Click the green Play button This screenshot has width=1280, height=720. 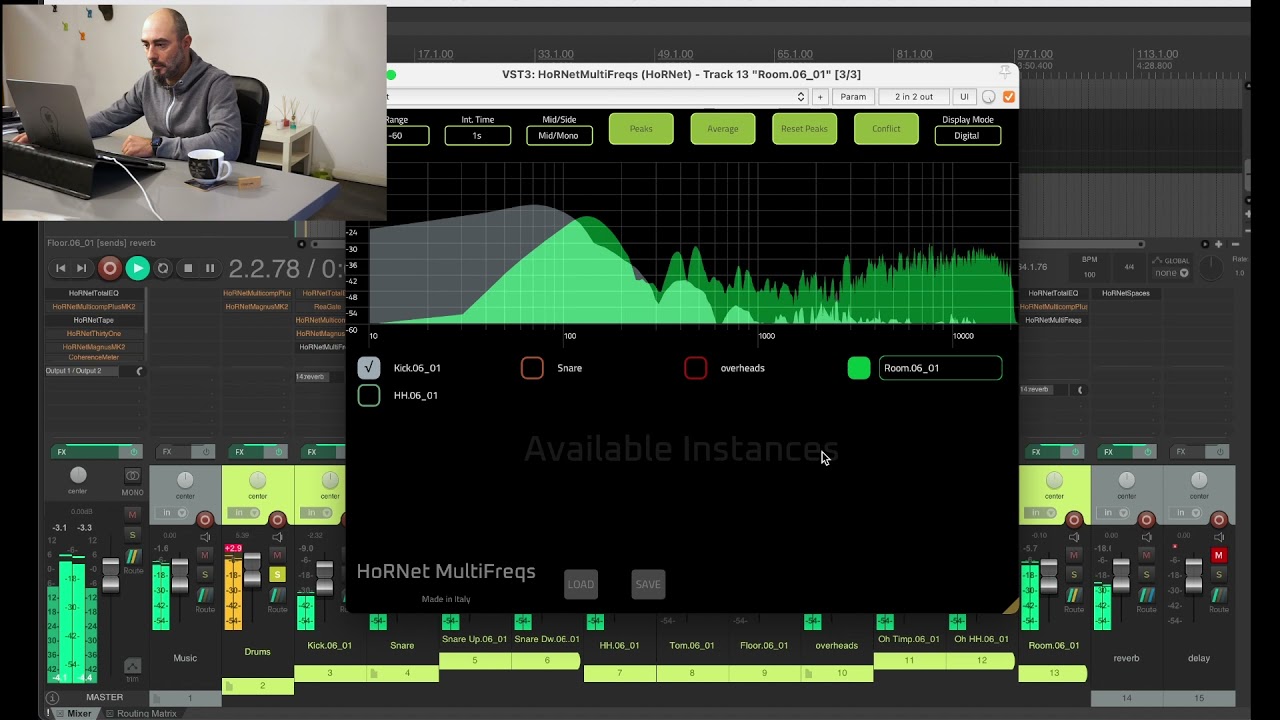coord(138,268)
